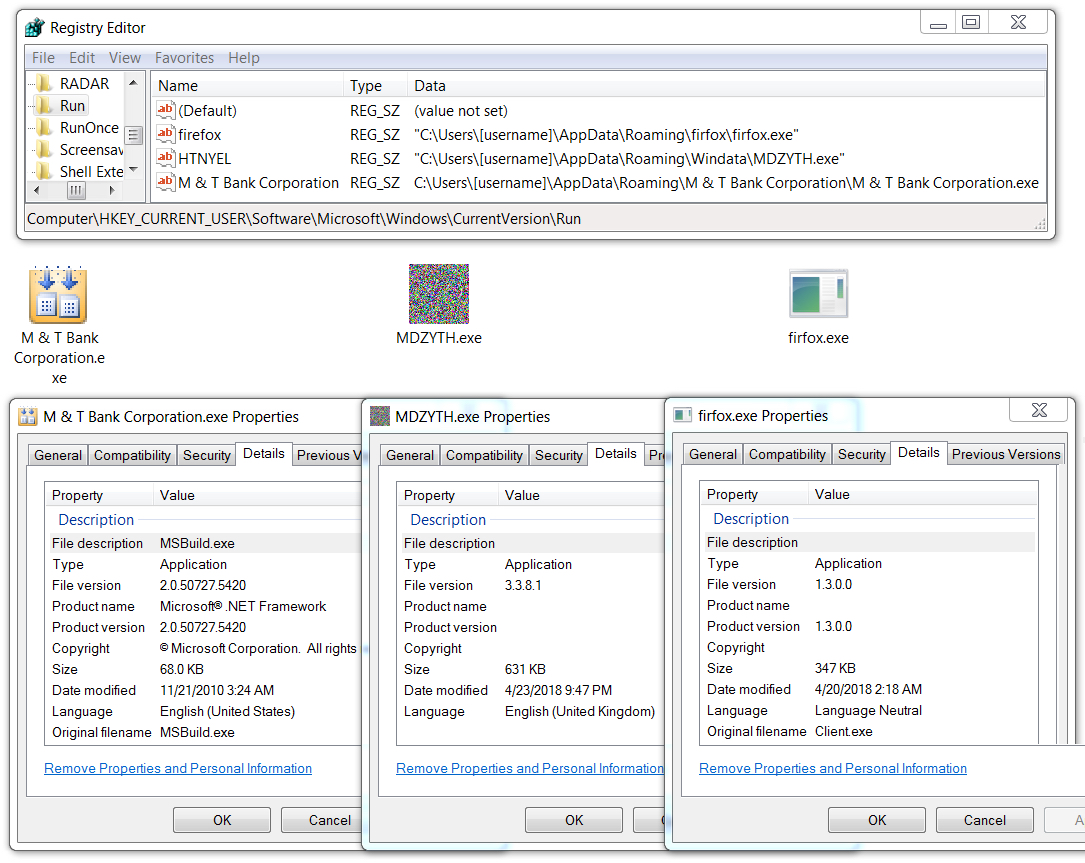The height and width of the screenshot is (863, 1085).
Task: Select the MDZYTH.exe noisy icon
Action: (439, 294)
